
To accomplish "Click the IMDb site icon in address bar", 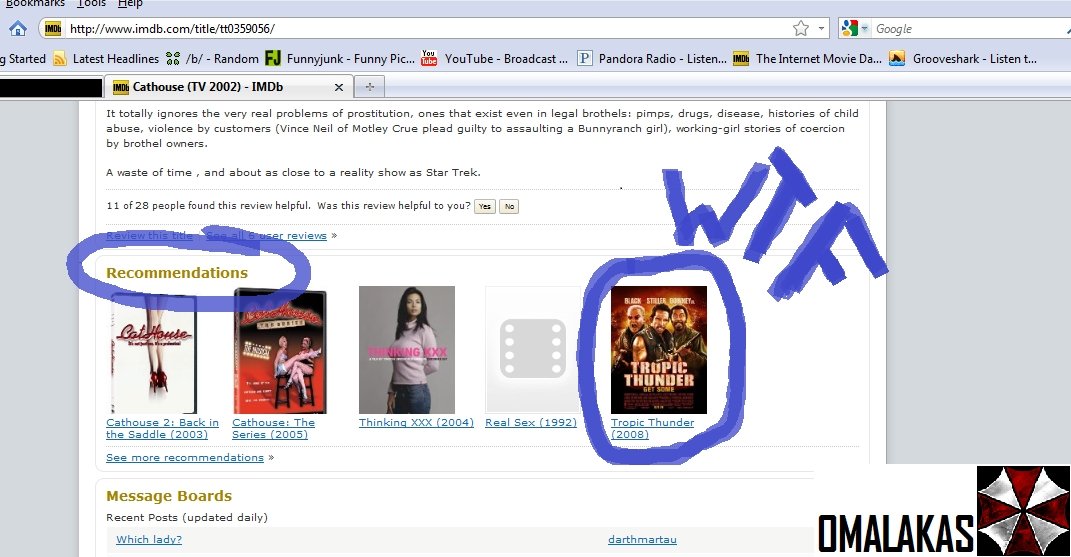I will coord(53,29).
